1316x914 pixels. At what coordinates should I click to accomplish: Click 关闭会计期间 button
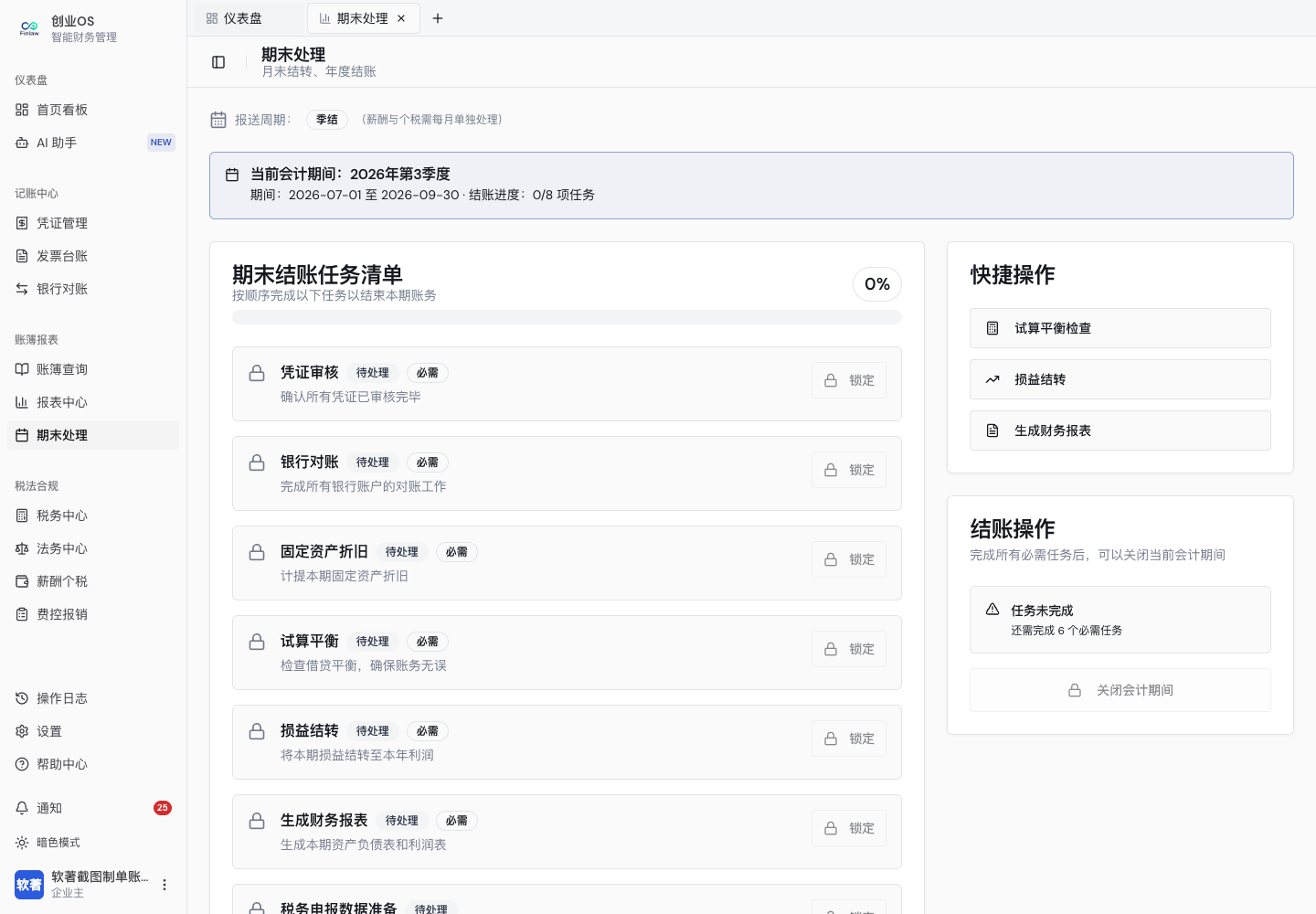pos(1120,690)
